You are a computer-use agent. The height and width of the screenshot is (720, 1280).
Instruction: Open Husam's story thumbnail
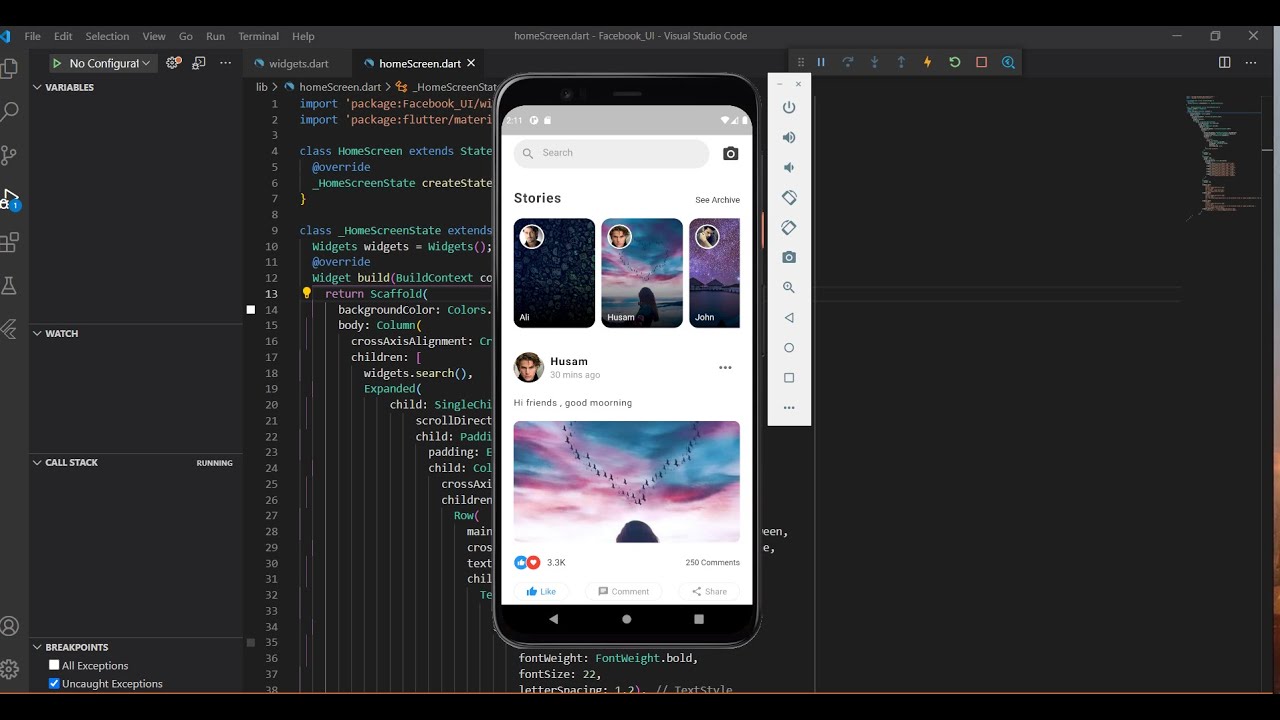642,273
